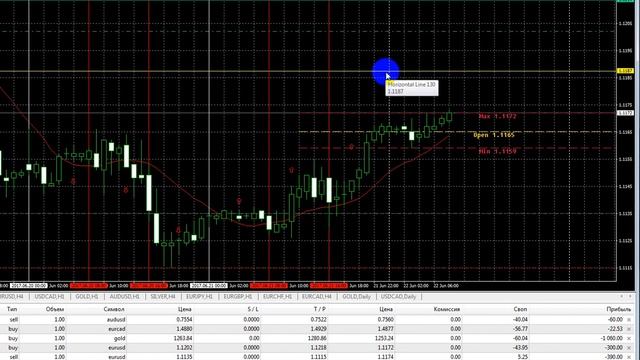
Task: Sort orders by Прибыль column header
Action: click(x=619, y=309)
